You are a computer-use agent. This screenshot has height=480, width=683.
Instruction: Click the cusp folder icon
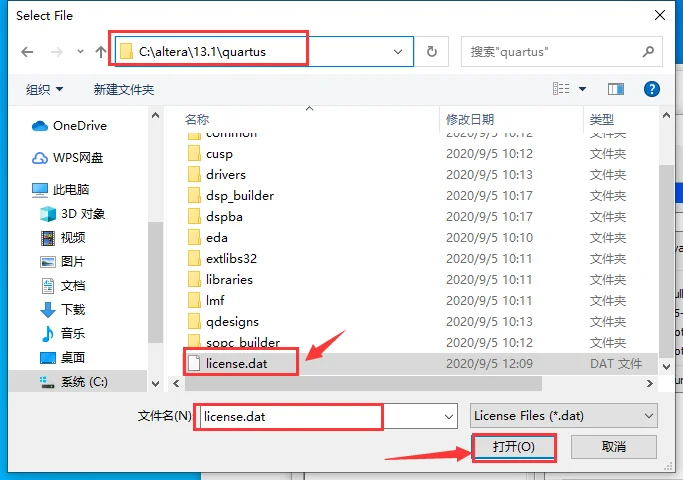[x=194, y=154]
